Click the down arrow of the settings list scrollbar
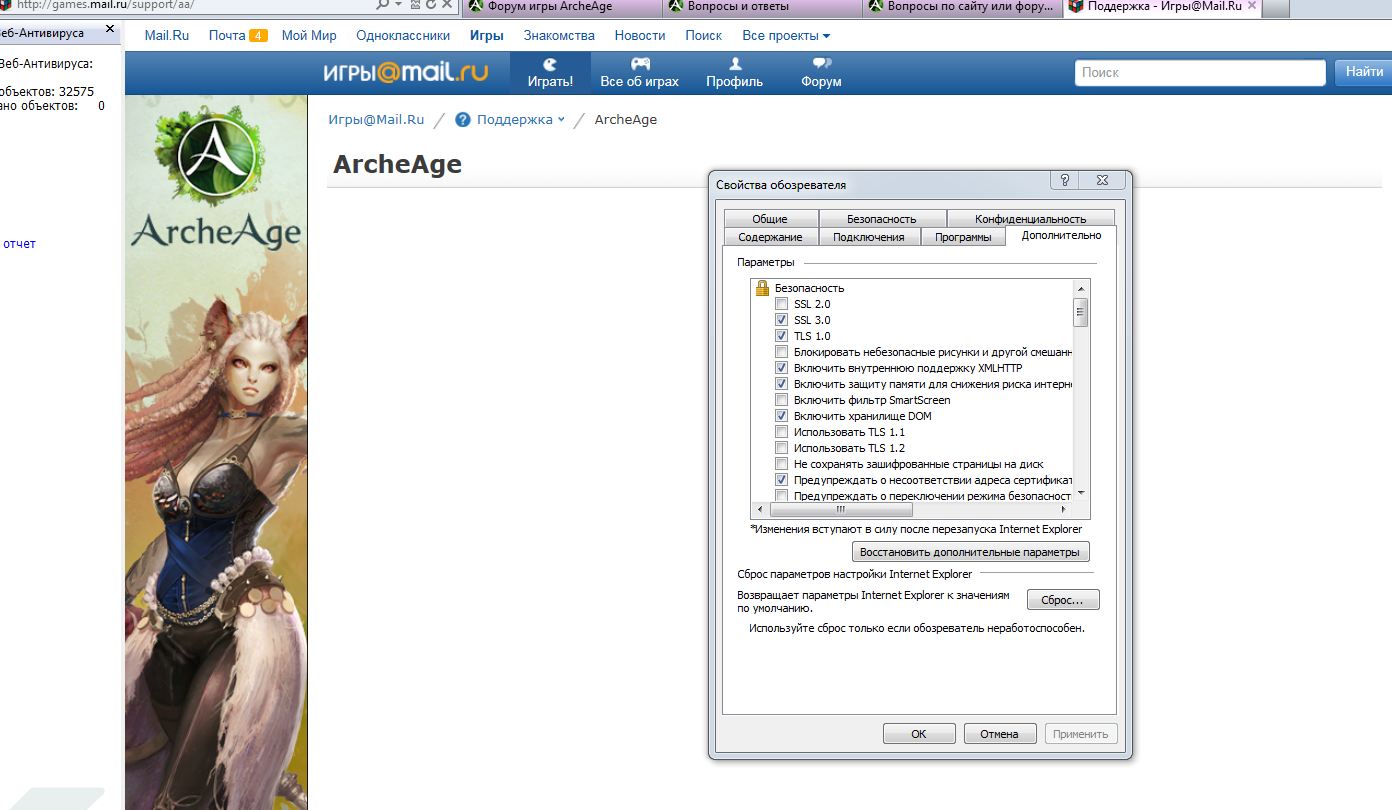1392x810 pixels. 1081,494
